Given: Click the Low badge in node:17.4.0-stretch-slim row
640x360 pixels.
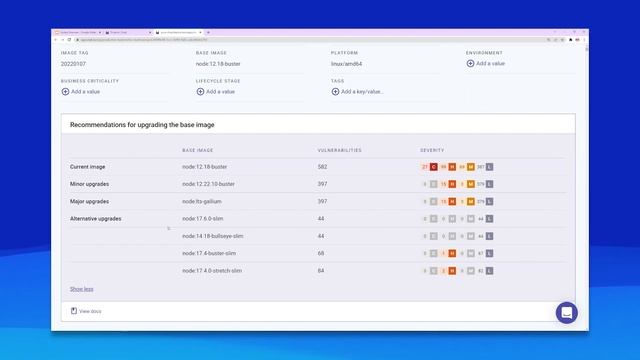Looking at the screenshot, I should (489, 271).
